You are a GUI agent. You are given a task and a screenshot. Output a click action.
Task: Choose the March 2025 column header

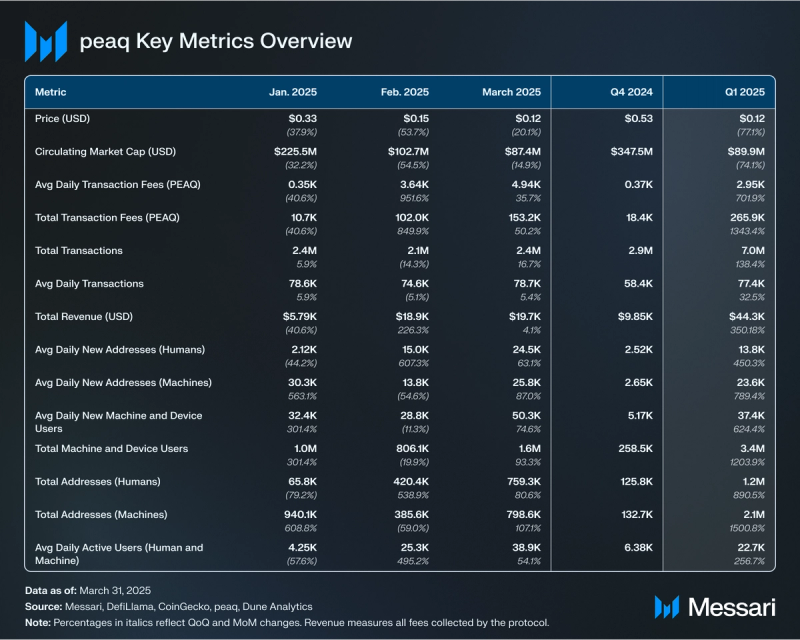[511, 92]
